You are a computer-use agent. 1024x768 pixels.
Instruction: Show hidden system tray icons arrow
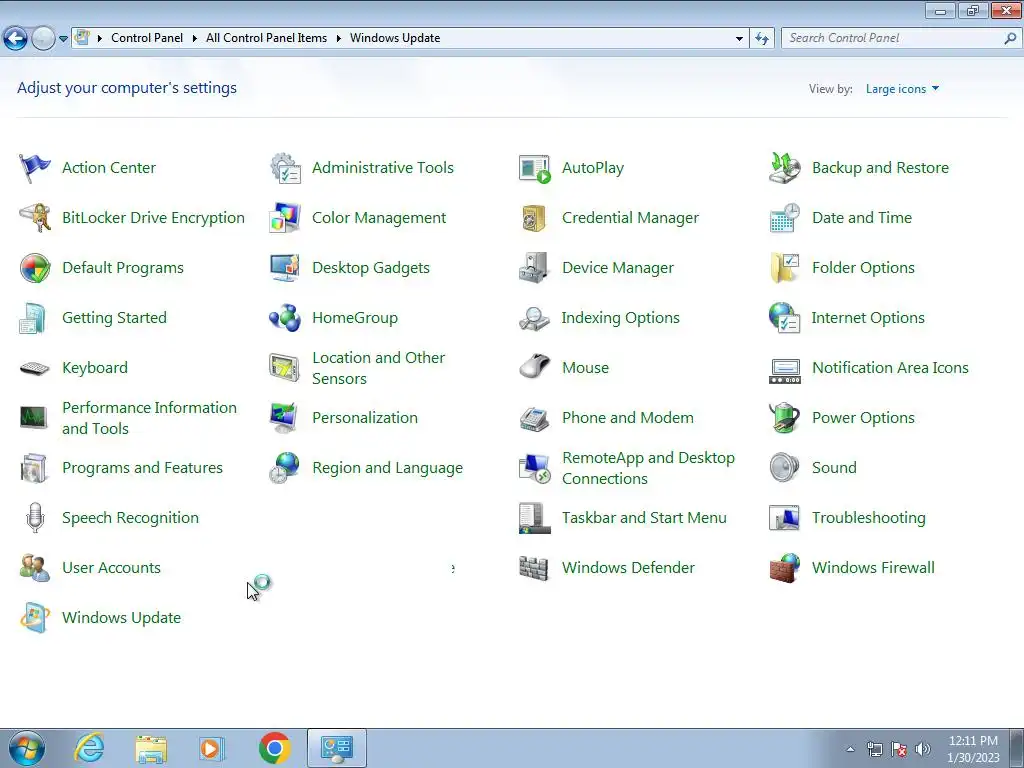click(850, 749)
